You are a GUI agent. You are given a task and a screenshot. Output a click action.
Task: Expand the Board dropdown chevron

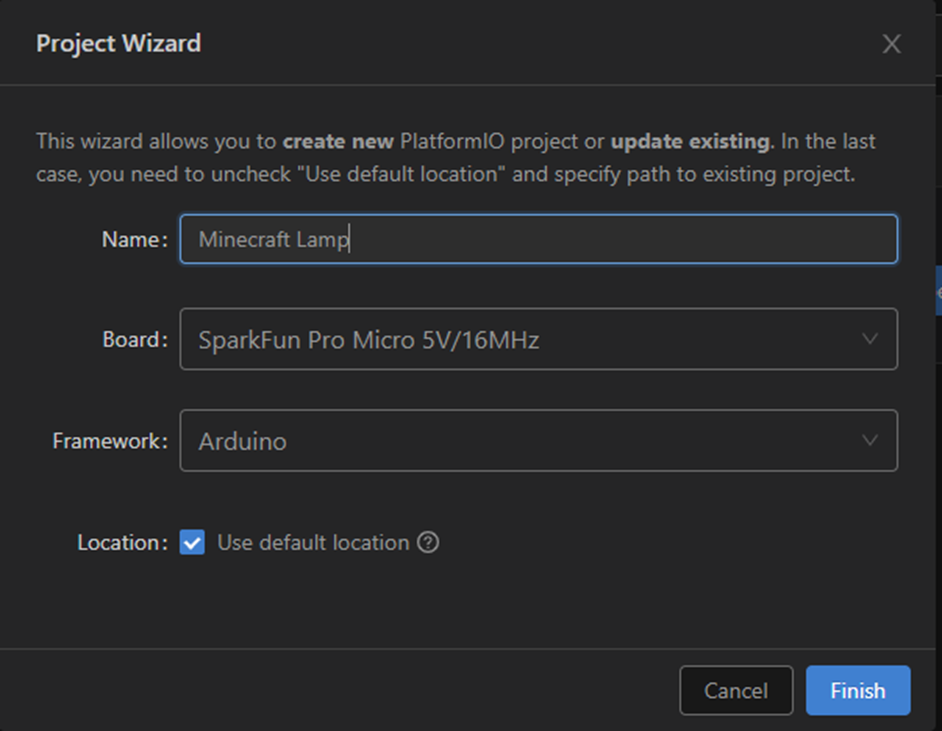pyautogui.click(x=870, y=339)
